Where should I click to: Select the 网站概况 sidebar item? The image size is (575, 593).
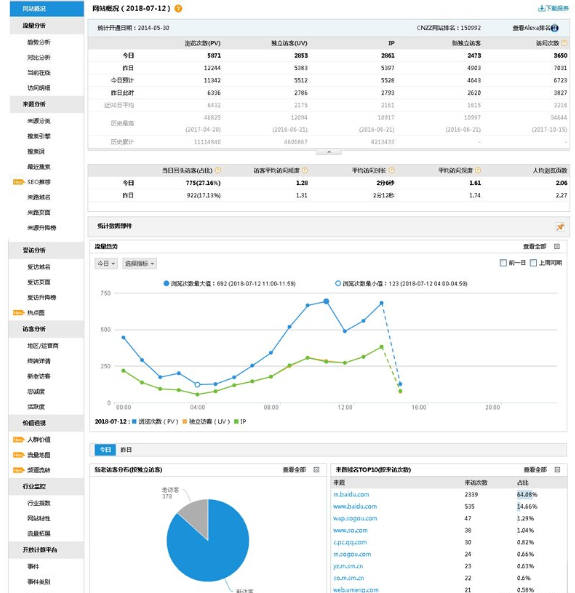46,9
